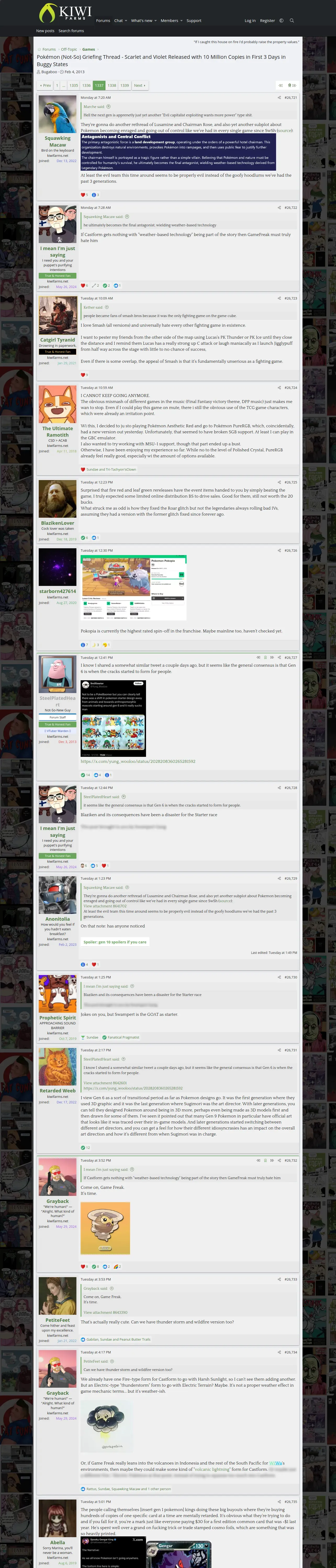Open the yung_wooloo x.com status link
The image size is (336, 1568).
coord(138,762)
